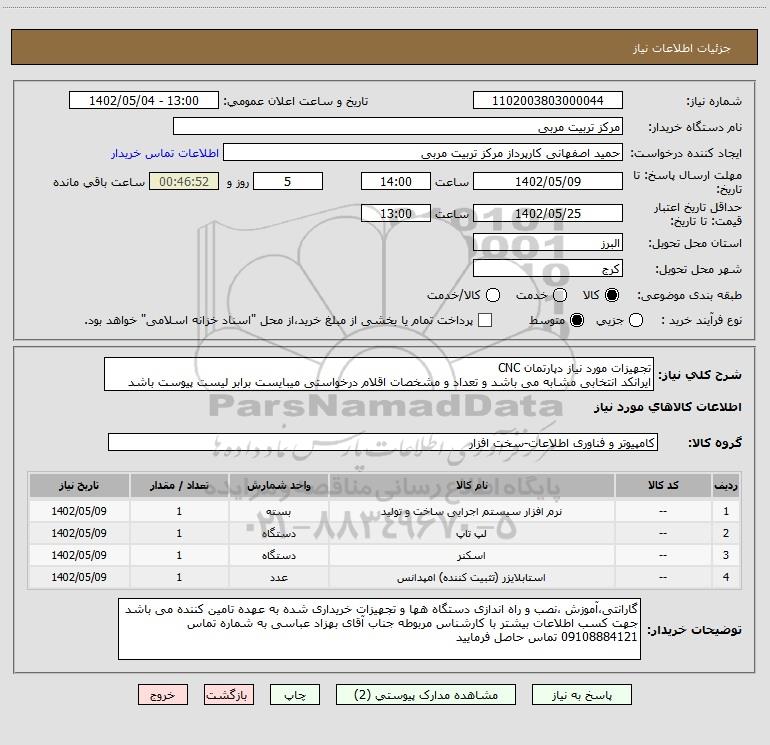
Task: Toggle the اسناد خزانه اسلامی payment checkbox
Action: 485,320
